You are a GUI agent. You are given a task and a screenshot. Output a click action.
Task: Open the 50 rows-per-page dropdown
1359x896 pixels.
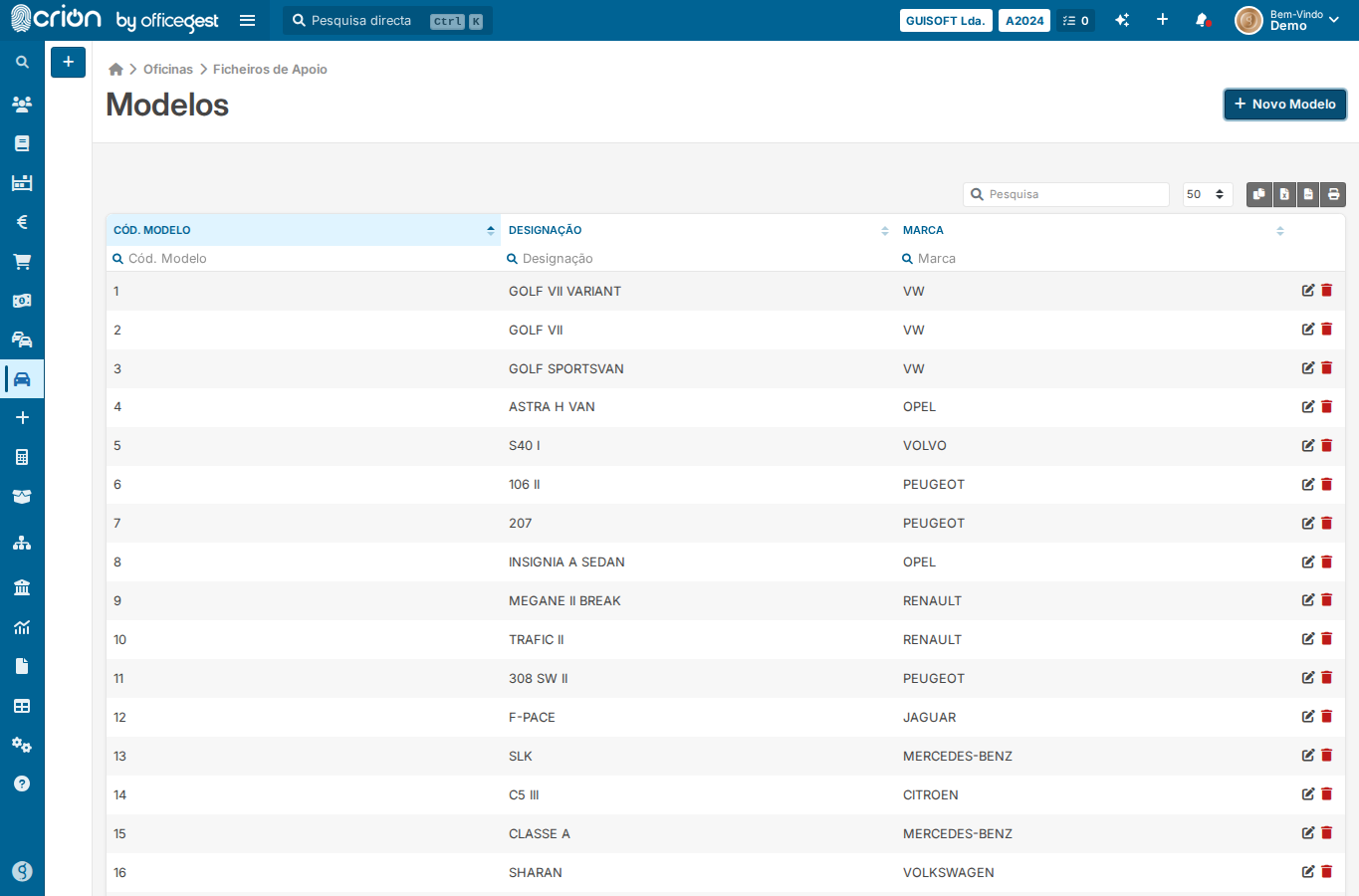coord(1208,194)
